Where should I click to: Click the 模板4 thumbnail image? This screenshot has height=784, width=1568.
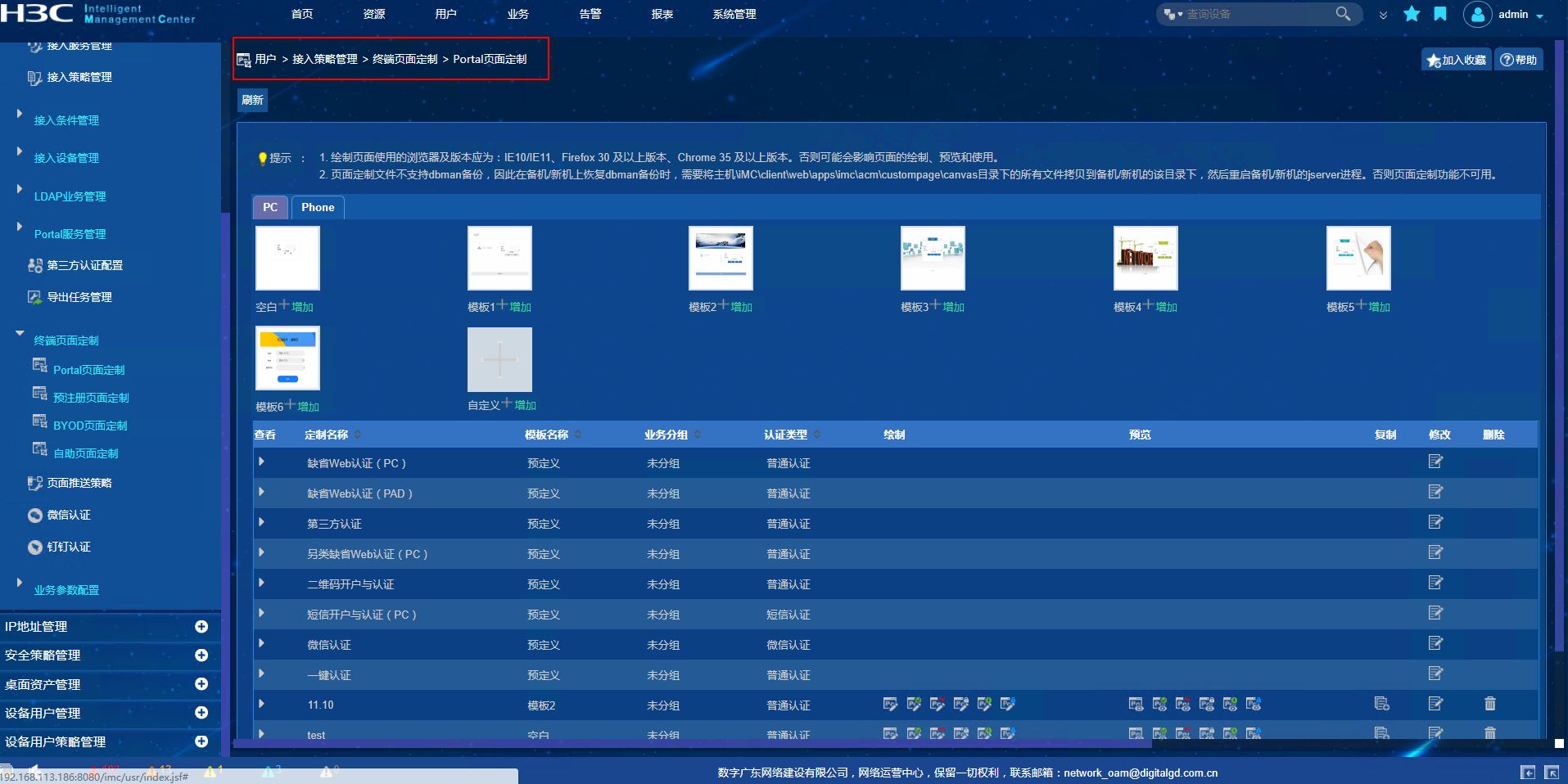[x=1145, y=258]
